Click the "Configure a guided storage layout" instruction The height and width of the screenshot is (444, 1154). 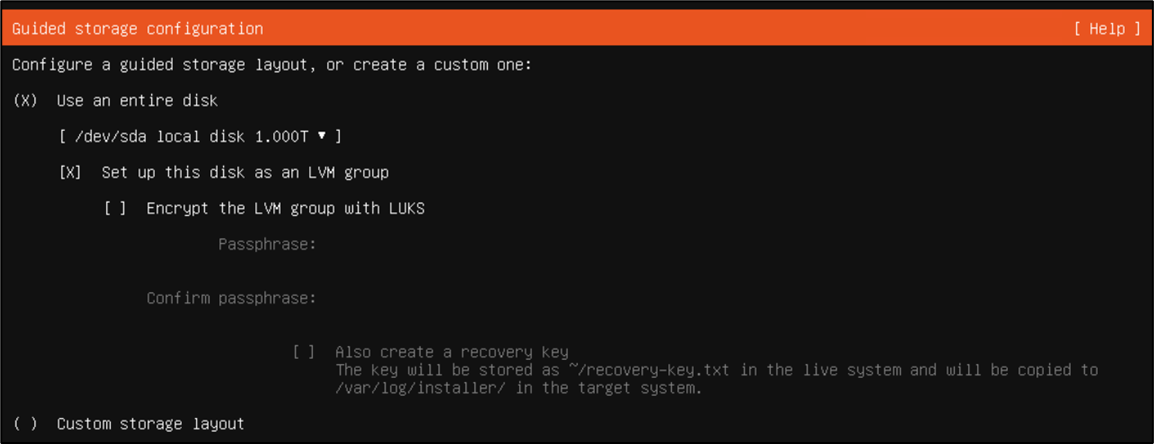pos(272,65)
